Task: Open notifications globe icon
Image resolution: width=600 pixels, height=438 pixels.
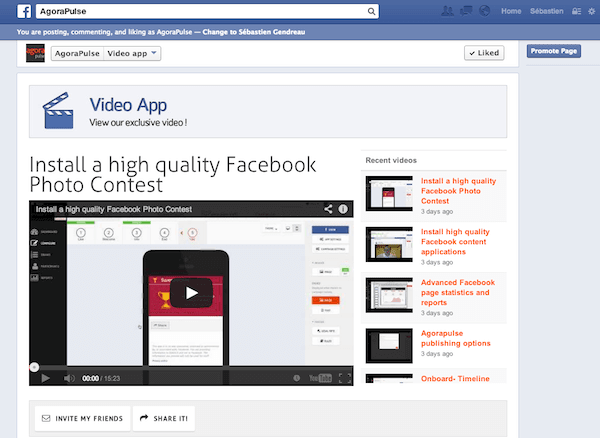Action: [484, 11]
